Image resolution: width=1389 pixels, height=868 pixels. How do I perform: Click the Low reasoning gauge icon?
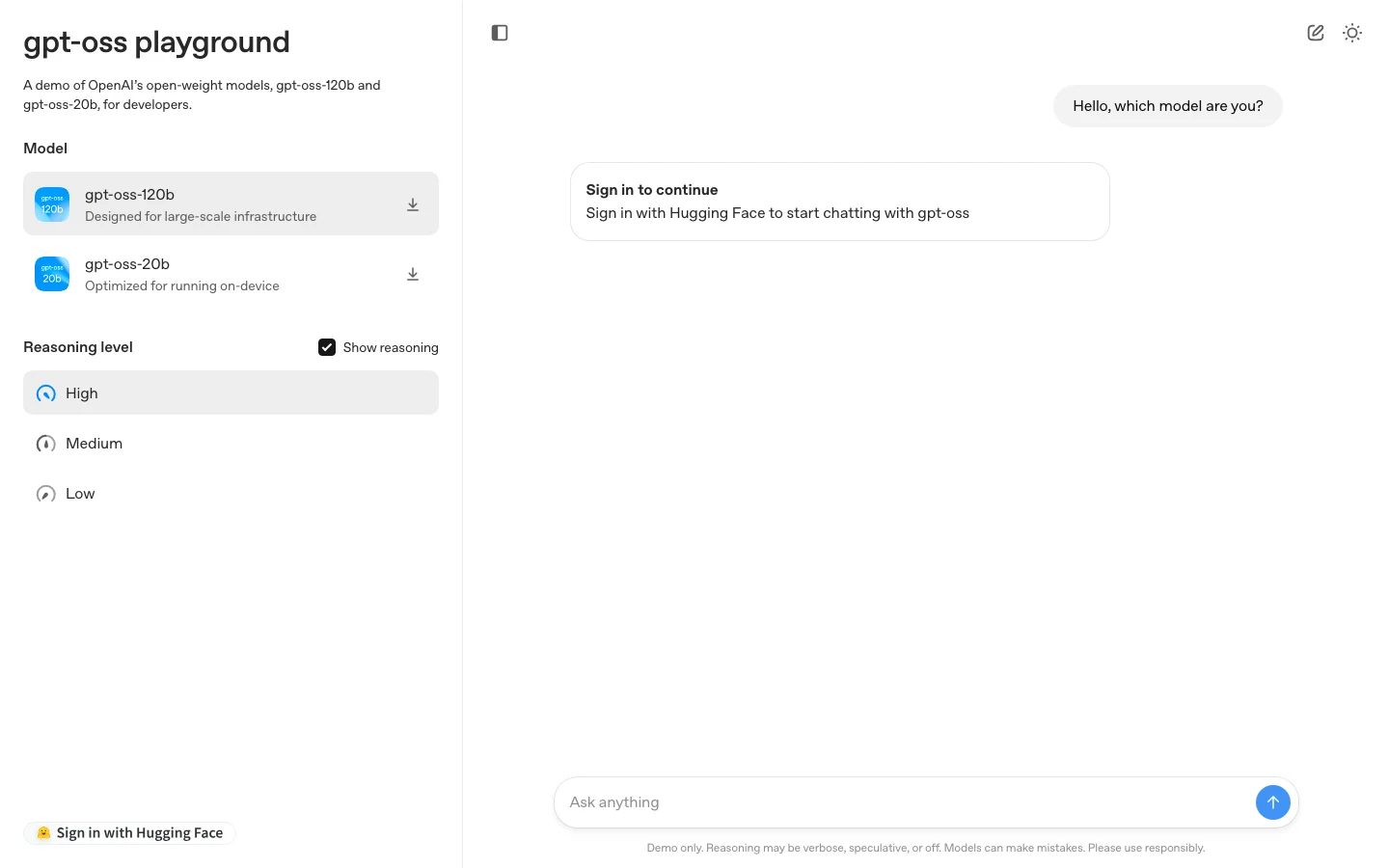(x=45, y=494)
